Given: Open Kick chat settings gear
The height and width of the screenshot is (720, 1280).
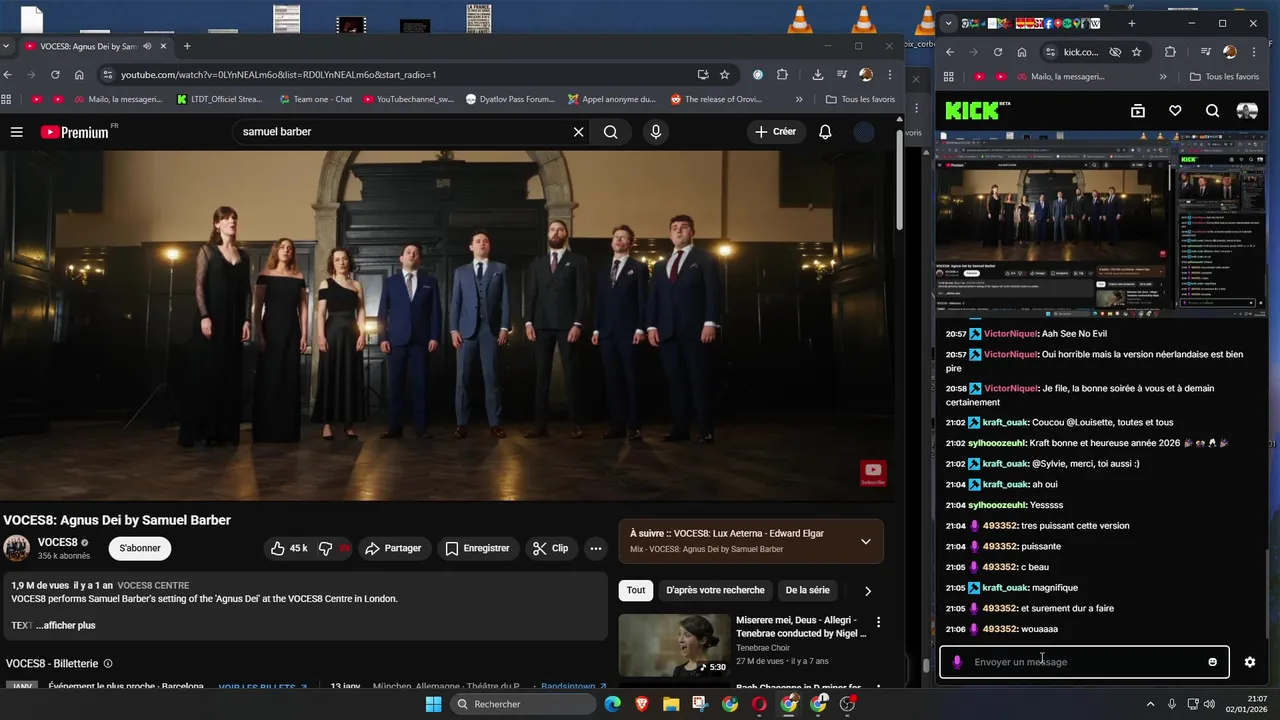Looking at the screenshot, I should tap(1250, 662).
